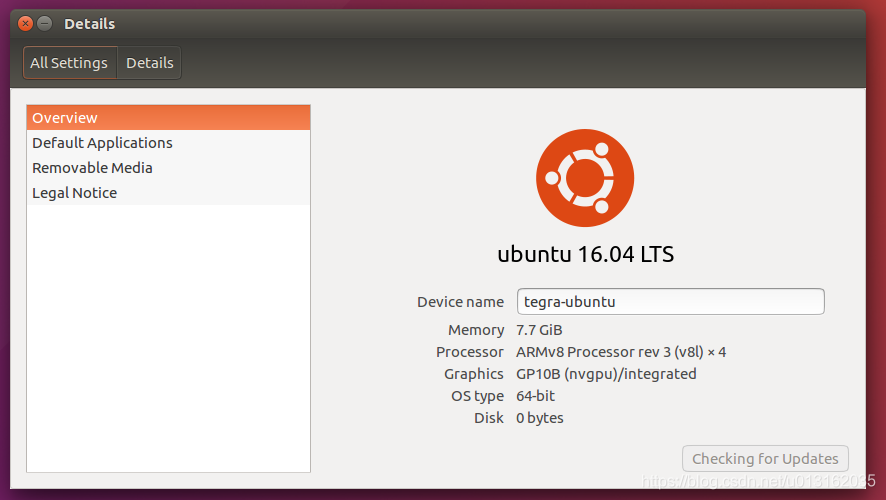
Task: Click the Details window title text
Action: point(89,24)
